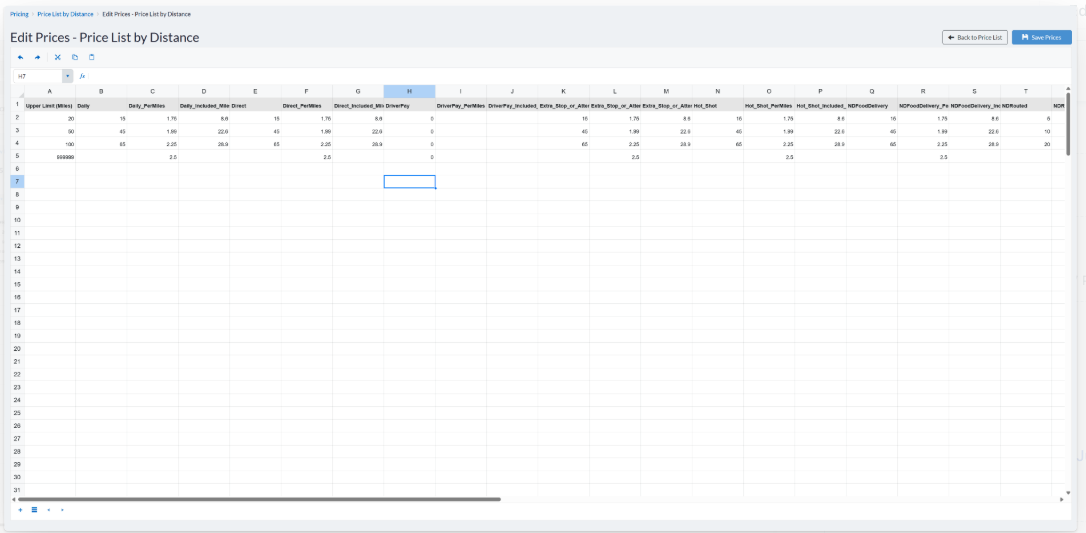Click the horizontal scrollbar left arrow
The height and width of the screenshot is (533, 1086).
click(x=15, y=498)
